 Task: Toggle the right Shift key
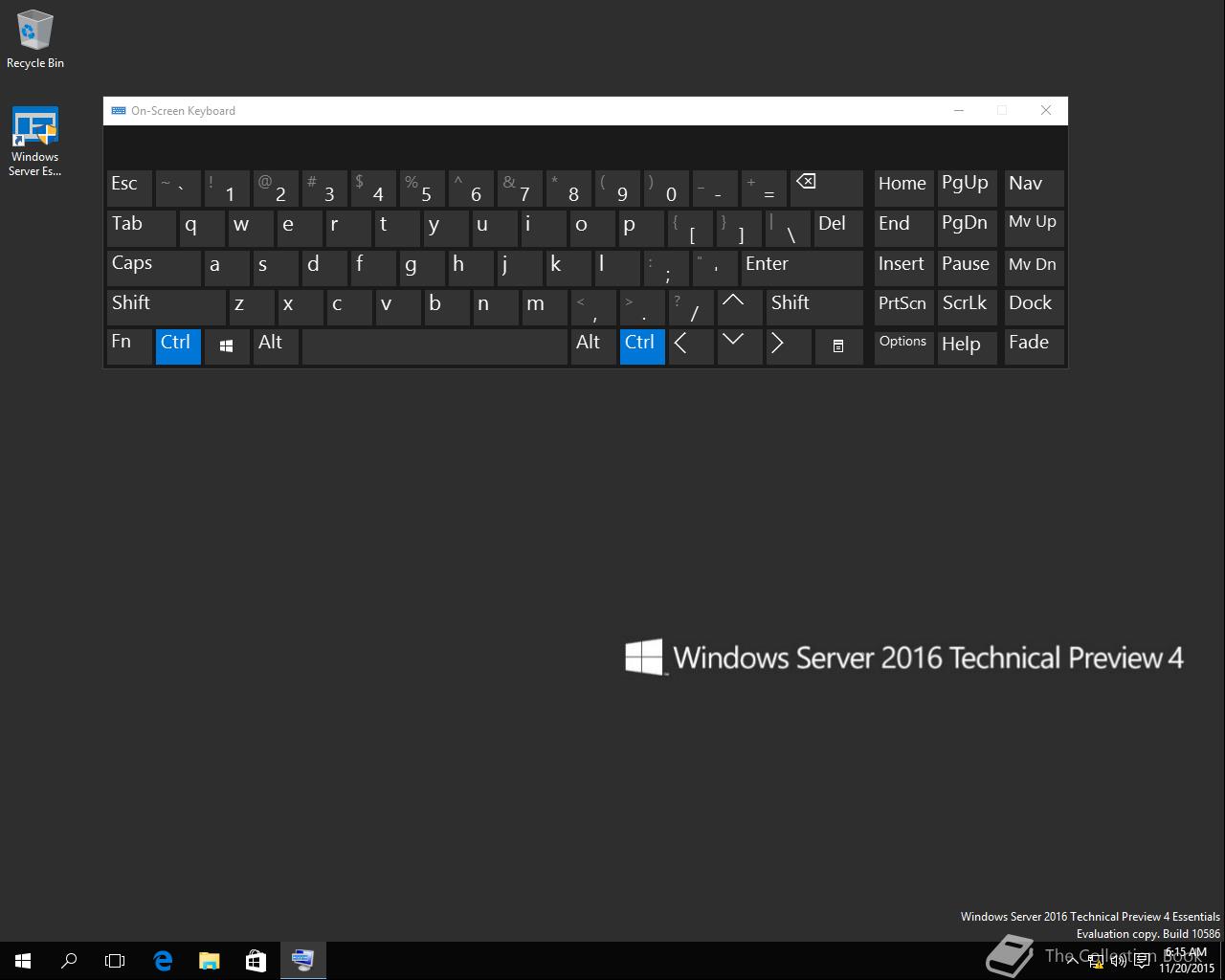814,307
